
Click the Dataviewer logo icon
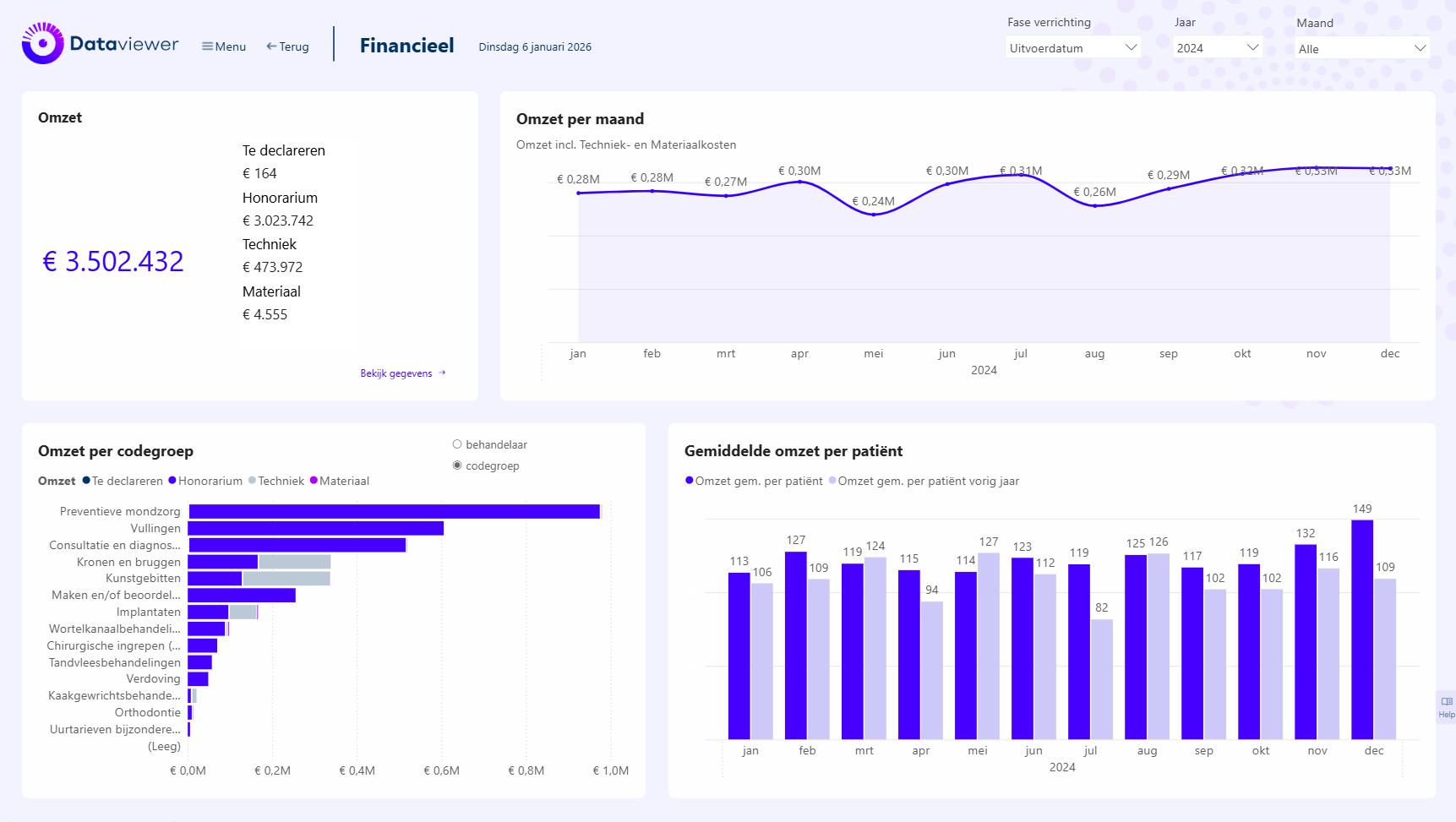(x=42, y=44)
